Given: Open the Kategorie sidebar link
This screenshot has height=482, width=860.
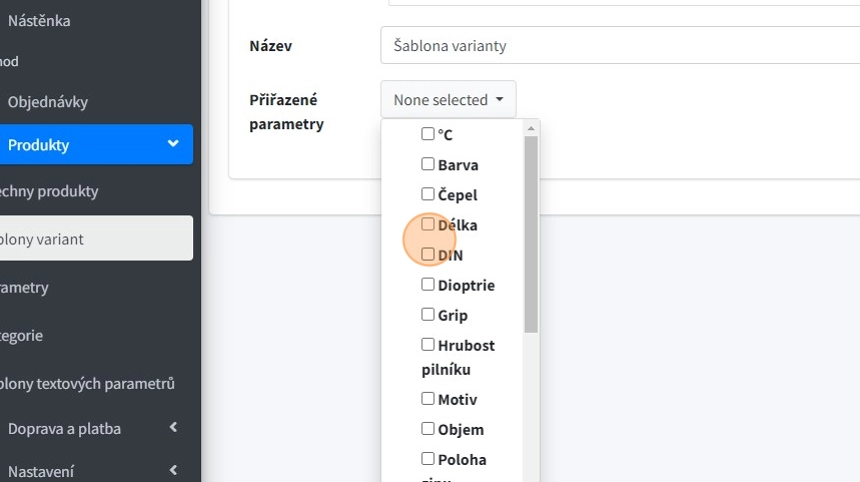Looking at the screenshot, I should click(x=21, y=335).
